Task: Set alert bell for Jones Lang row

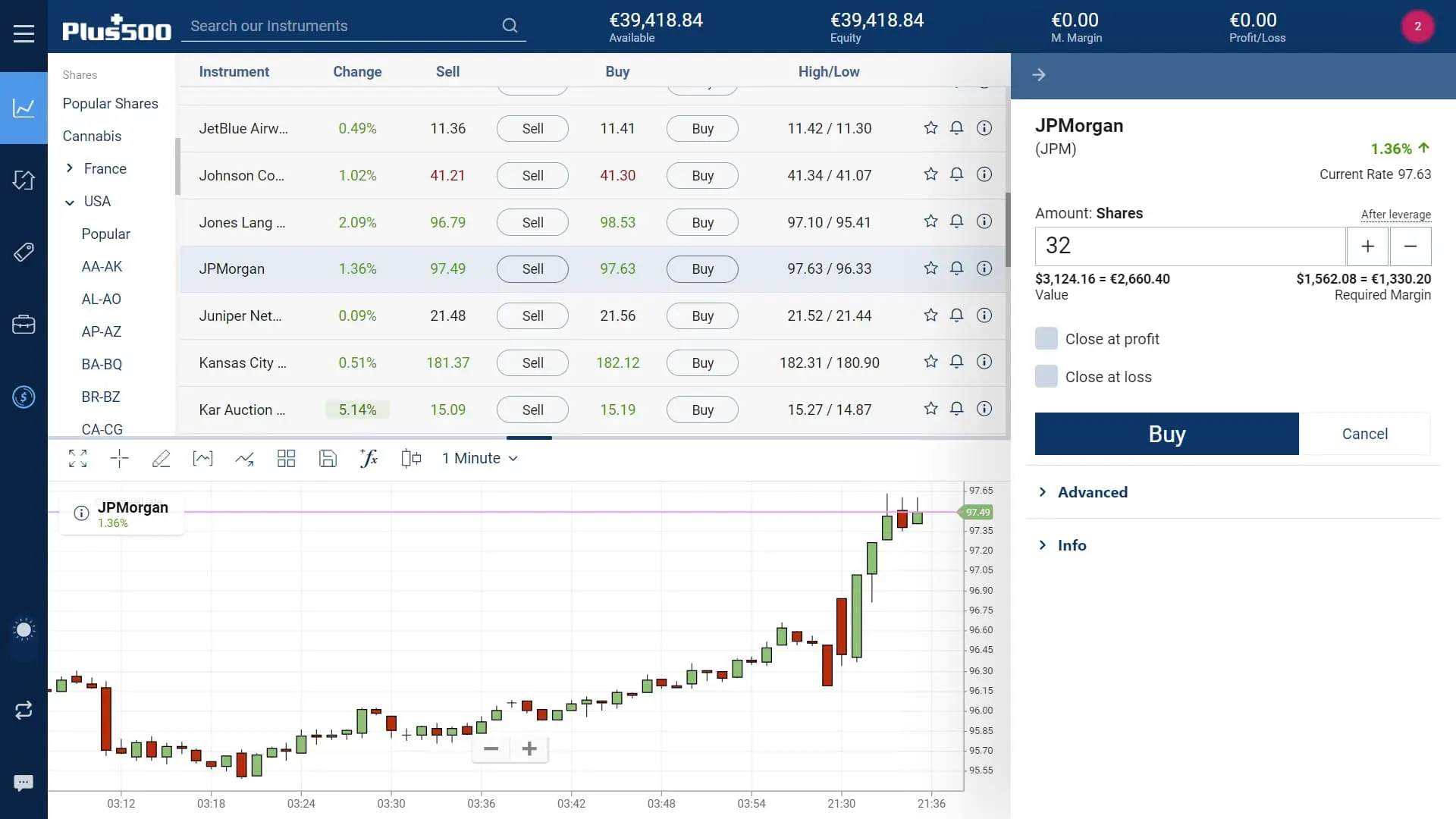Action: point(956,221)
